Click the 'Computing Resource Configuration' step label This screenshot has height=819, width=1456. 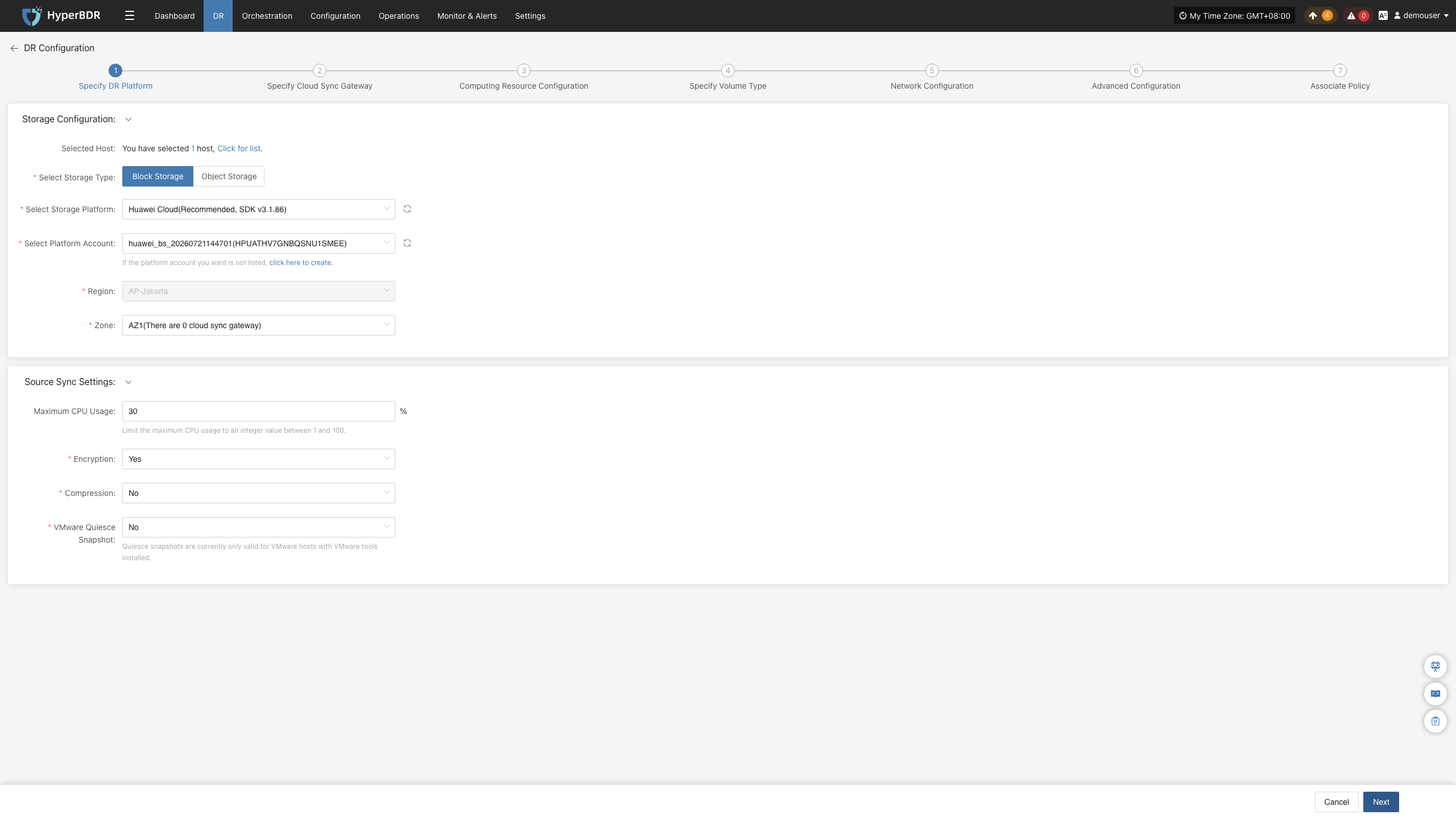point(524,86)
